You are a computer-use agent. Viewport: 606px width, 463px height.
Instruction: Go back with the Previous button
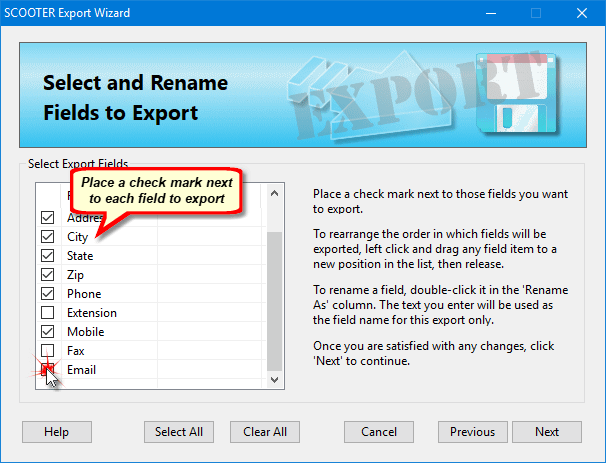pos(473,432)
